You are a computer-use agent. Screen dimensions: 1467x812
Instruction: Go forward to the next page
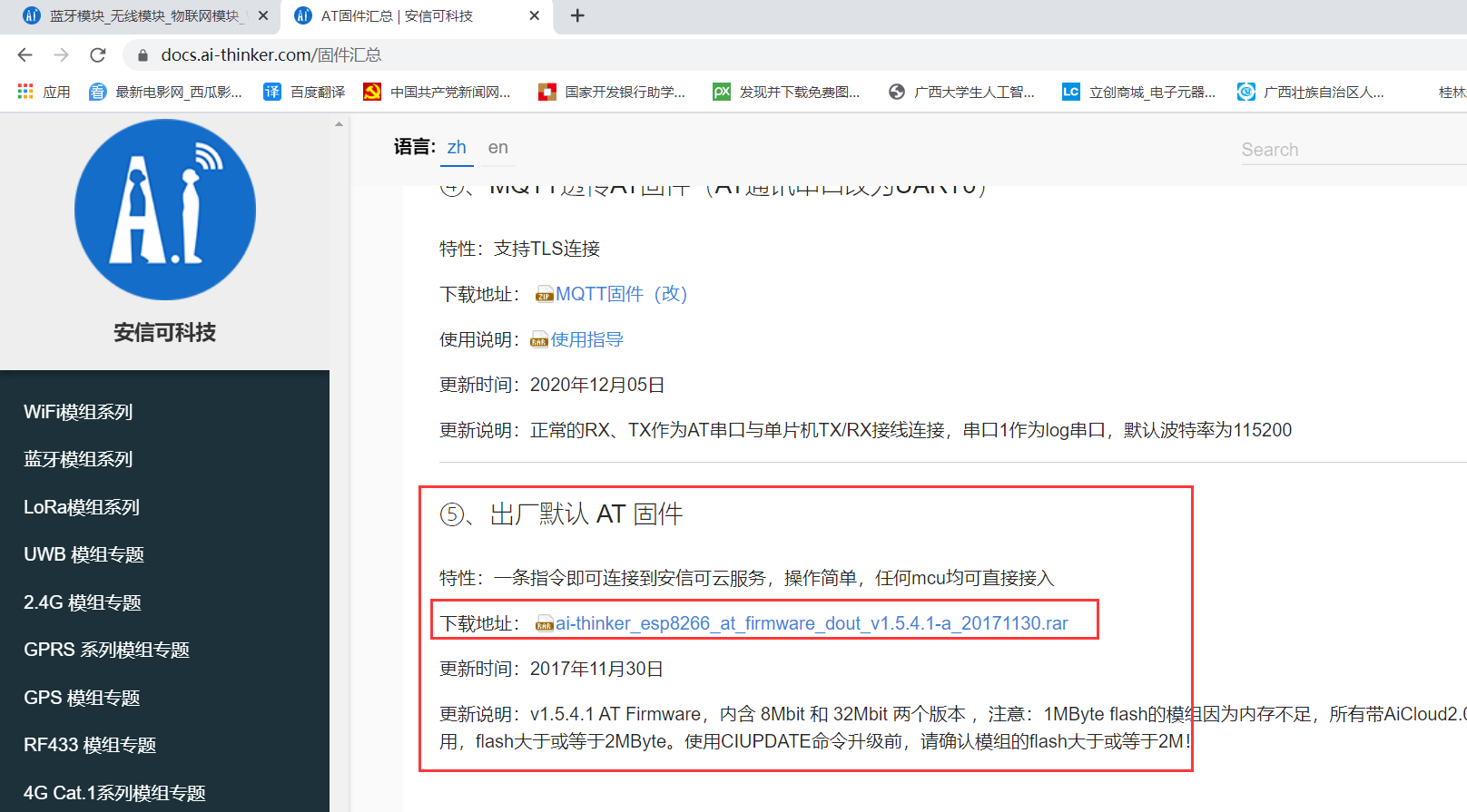(61, 55)
